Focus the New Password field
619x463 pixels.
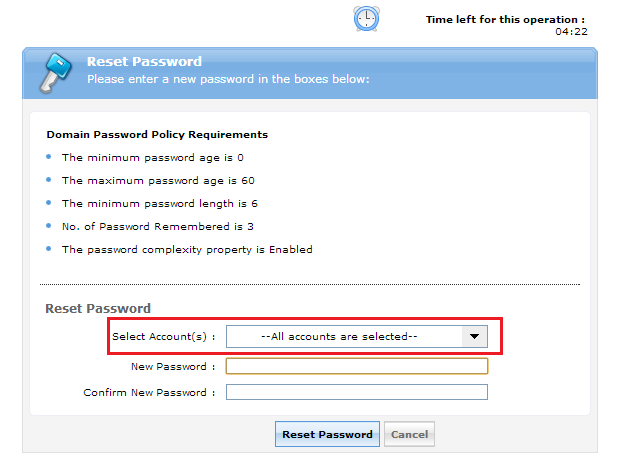[356, 367]
